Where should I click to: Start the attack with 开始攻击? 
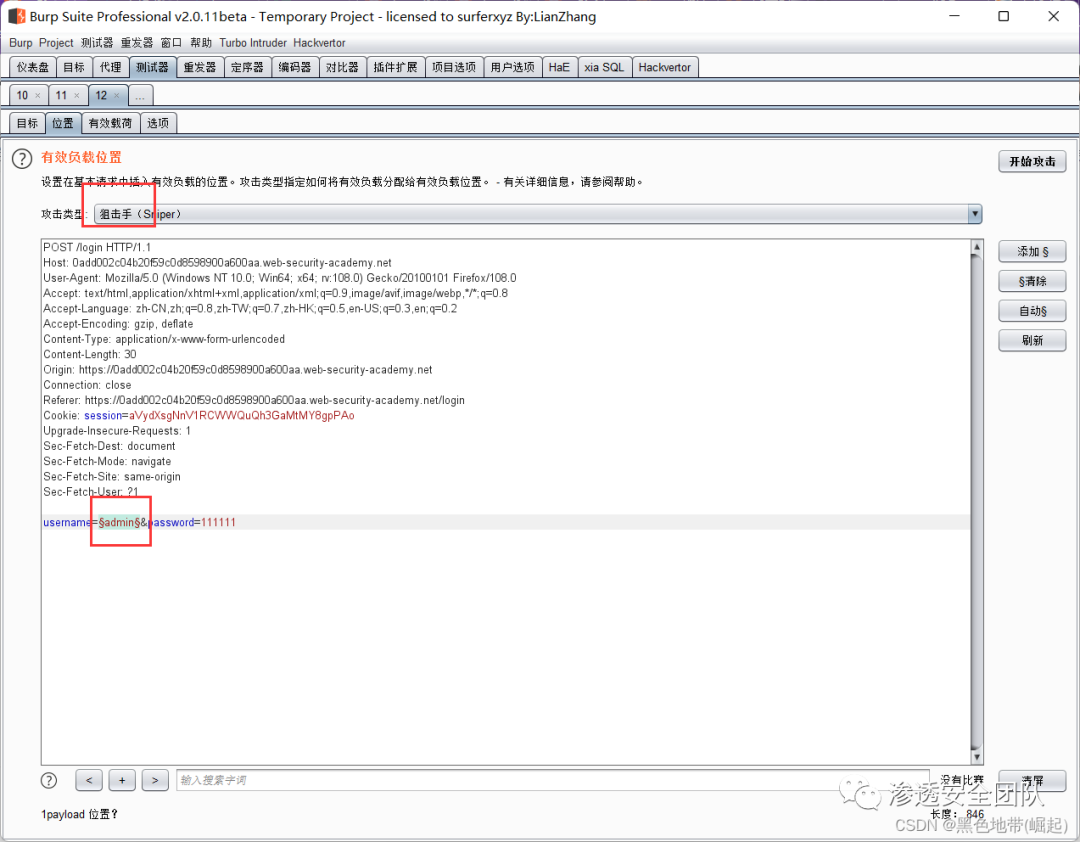[1032, 161]
